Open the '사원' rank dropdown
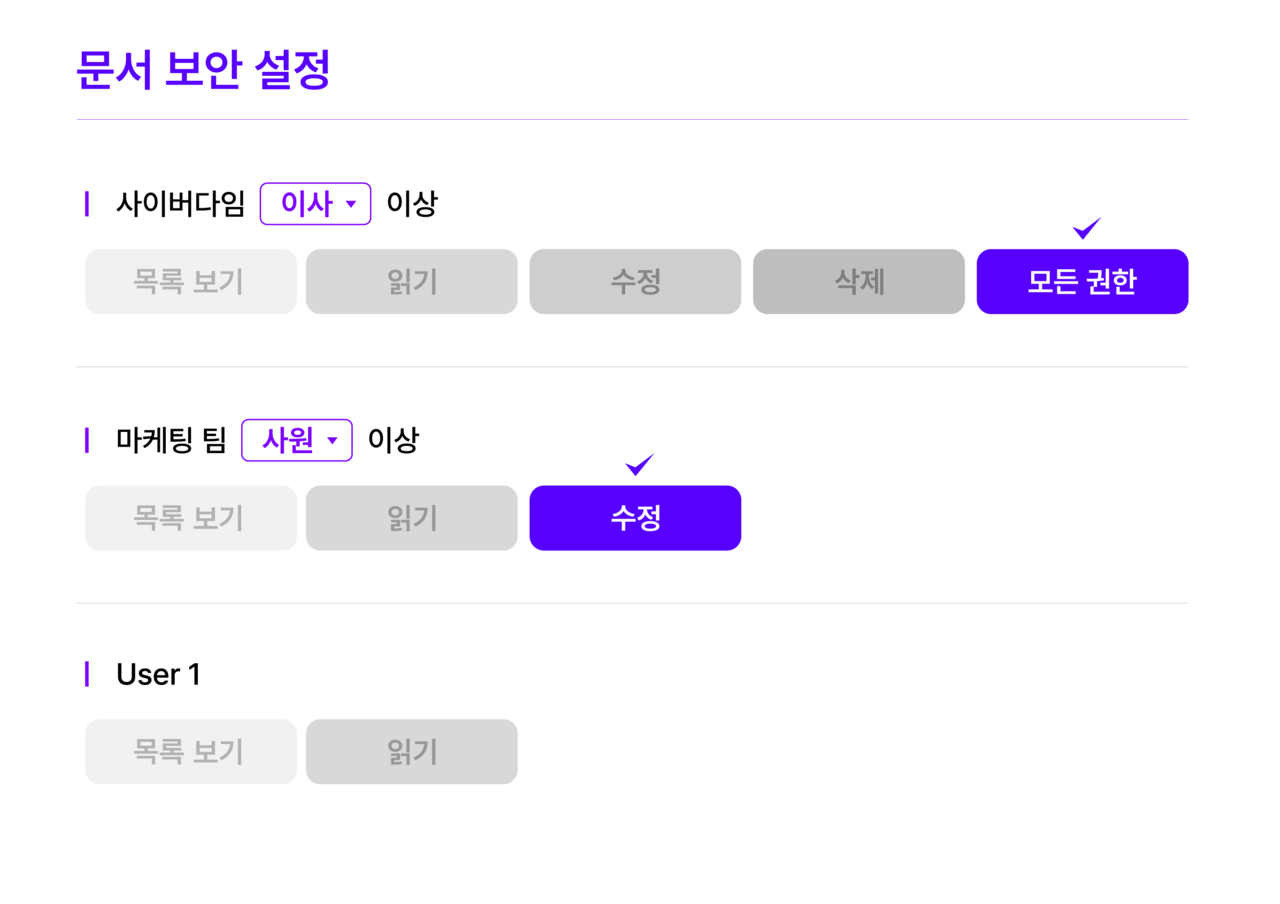This screenshot has height=904, width=1280. pos(296,440)
